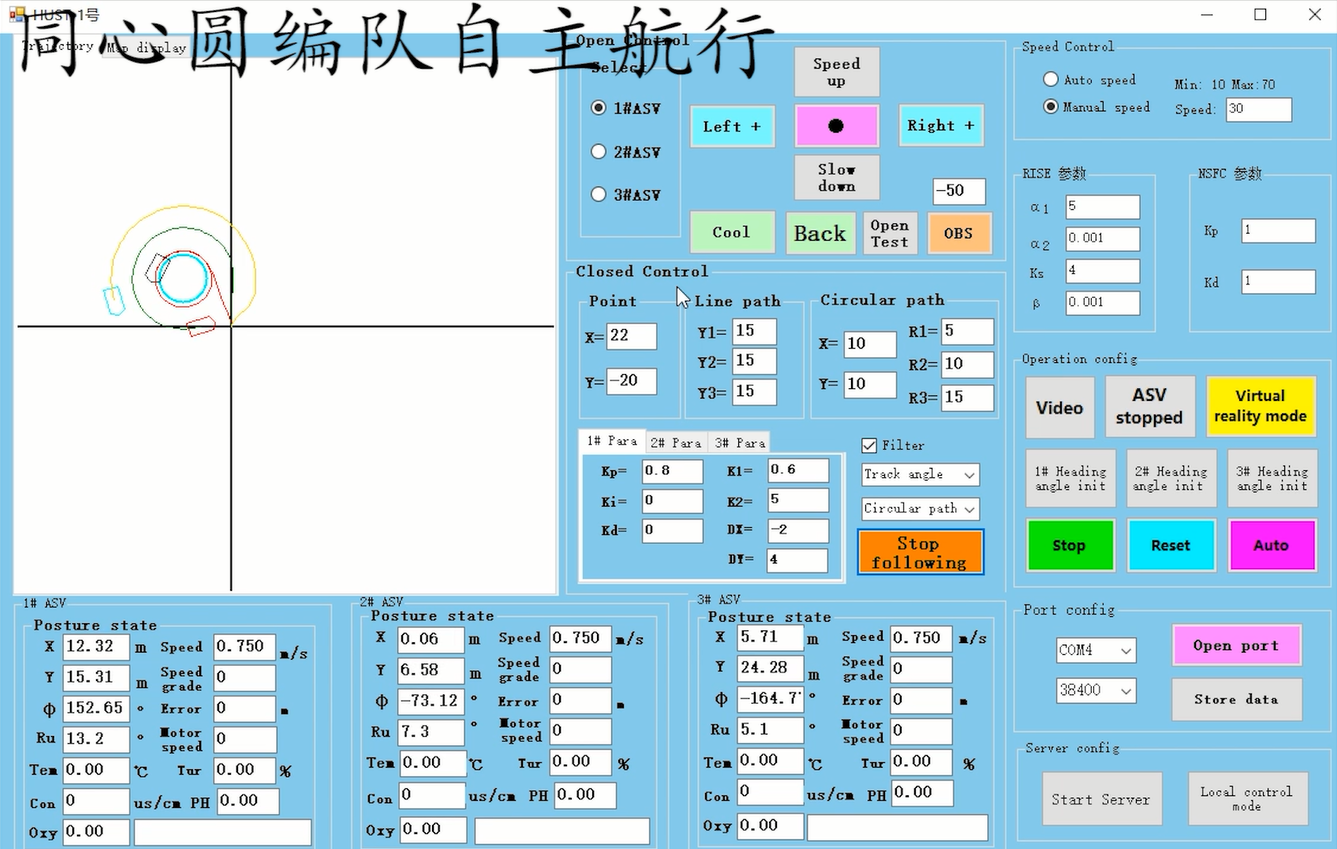The width and height of the screenshot is (1337, 849).
Task: Open the COM4 port dropdown
Action: click(x=1096, y=650)
